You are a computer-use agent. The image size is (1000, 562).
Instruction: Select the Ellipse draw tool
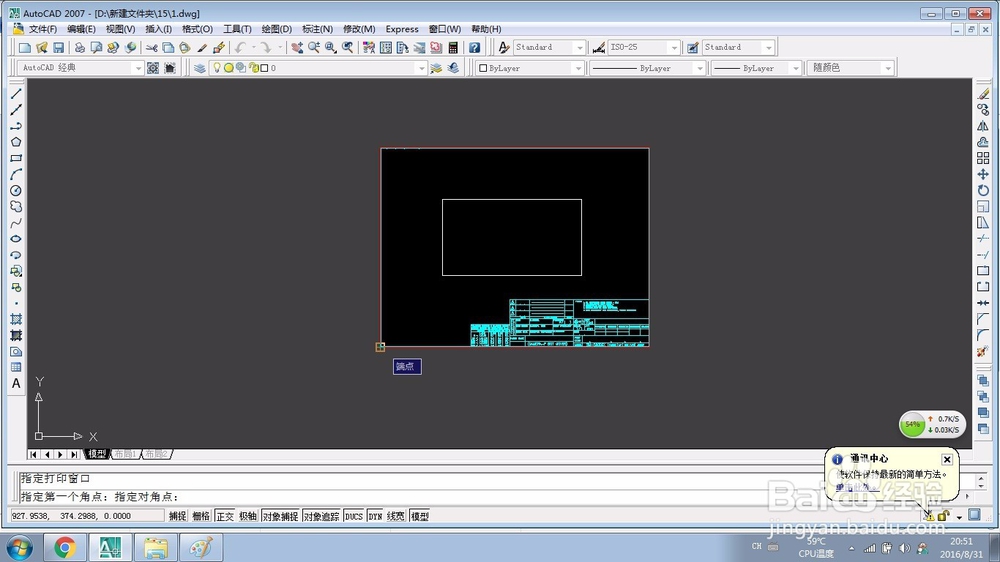pos(16,239)
